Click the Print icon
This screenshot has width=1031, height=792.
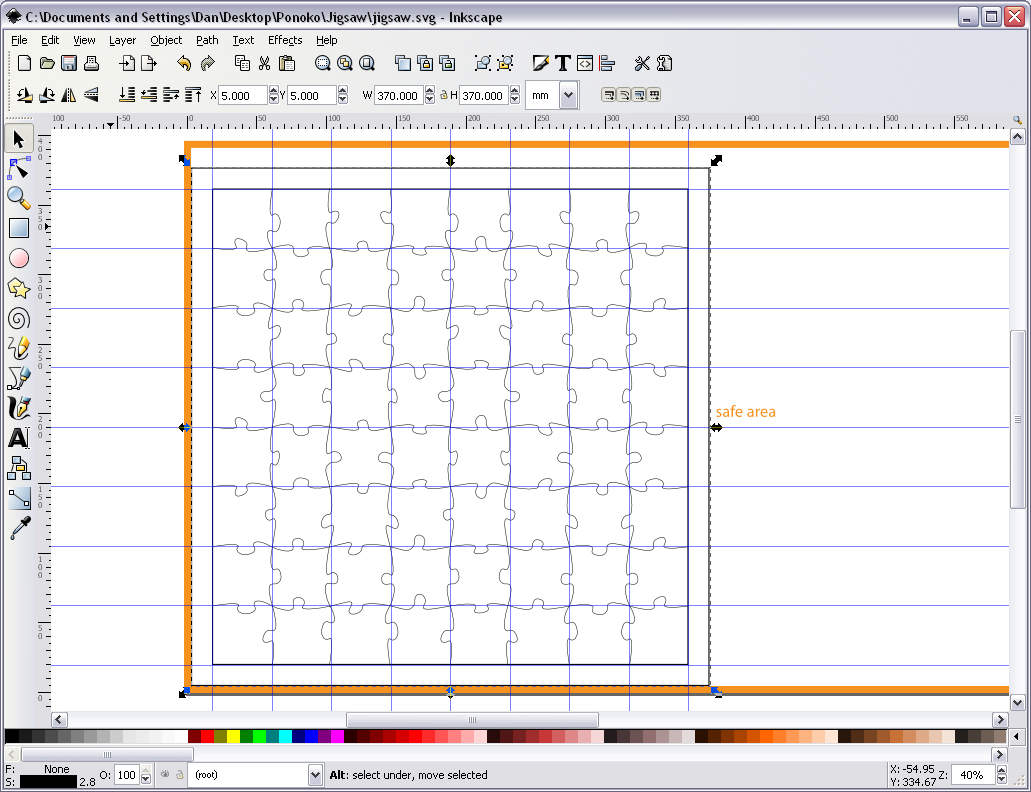91,63
